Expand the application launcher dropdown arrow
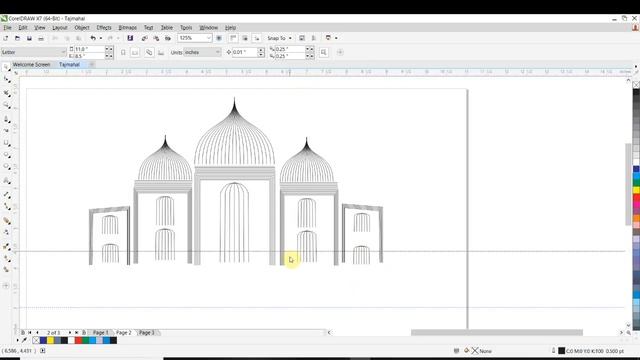Image resolution: width=640 pixels, height=360 pixels. [x=336, y=38]
